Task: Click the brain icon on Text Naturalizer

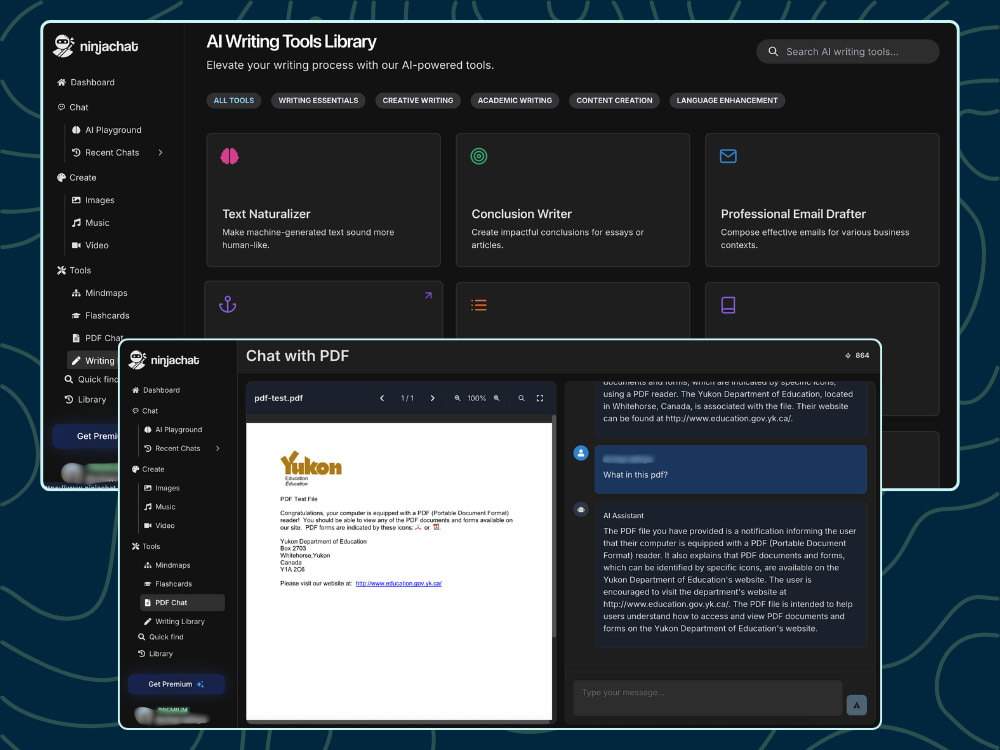Action: [230, 156]
